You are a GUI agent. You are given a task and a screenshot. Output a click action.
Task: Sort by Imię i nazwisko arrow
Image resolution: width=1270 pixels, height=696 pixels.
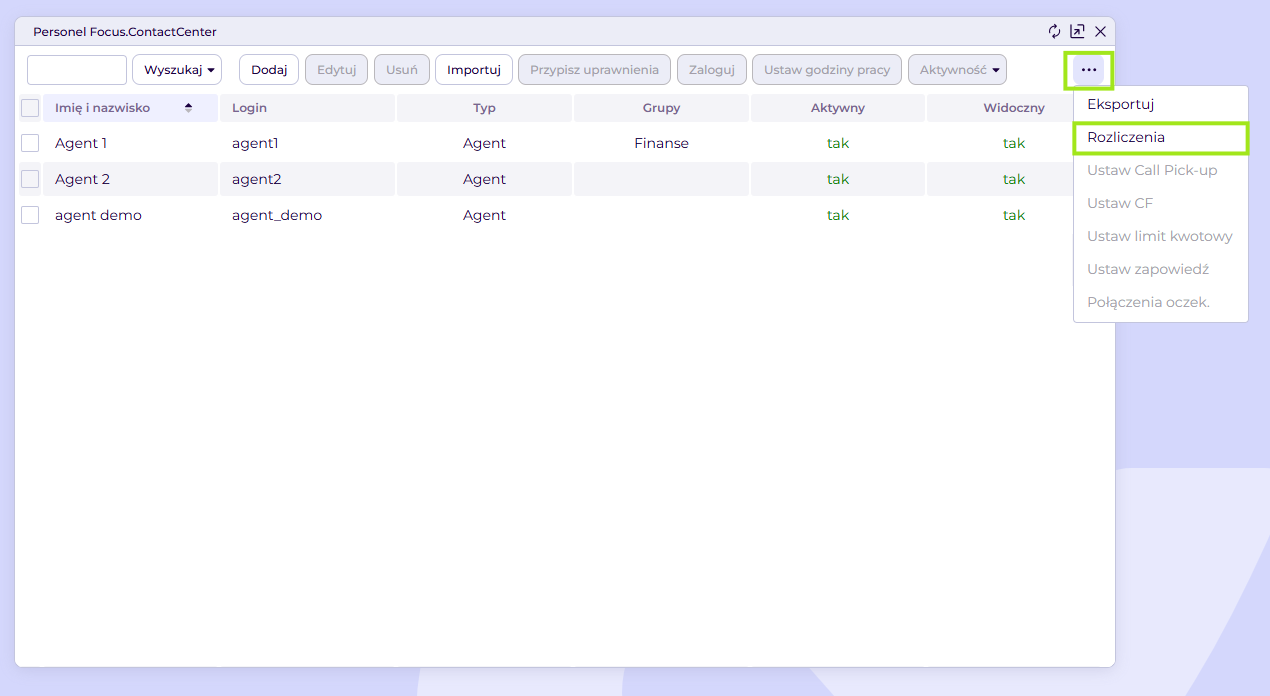(x=188, y=108)
